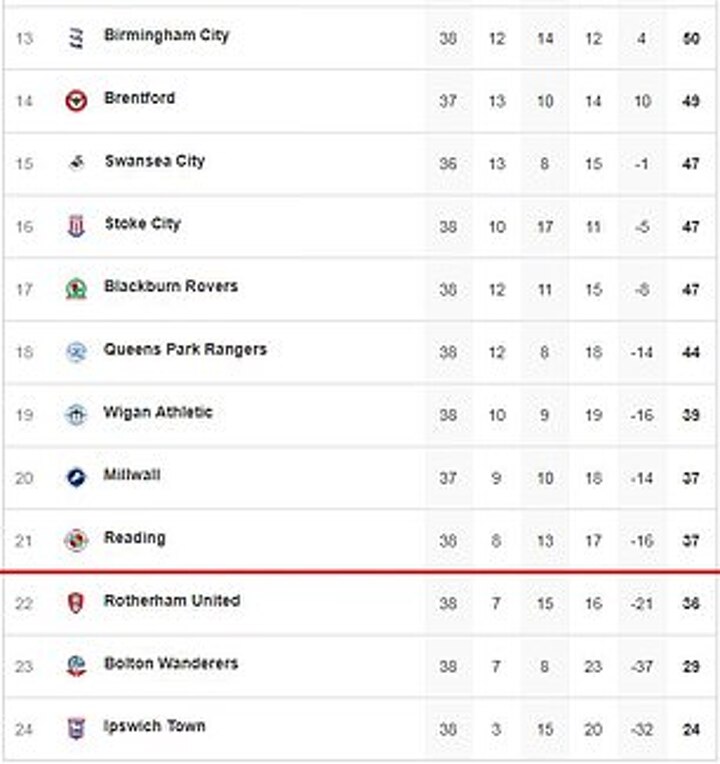The height and width of the screenshot is (764, 720).
Task: Select the Ipswich Town team name
Action: (x=155, y=725)
